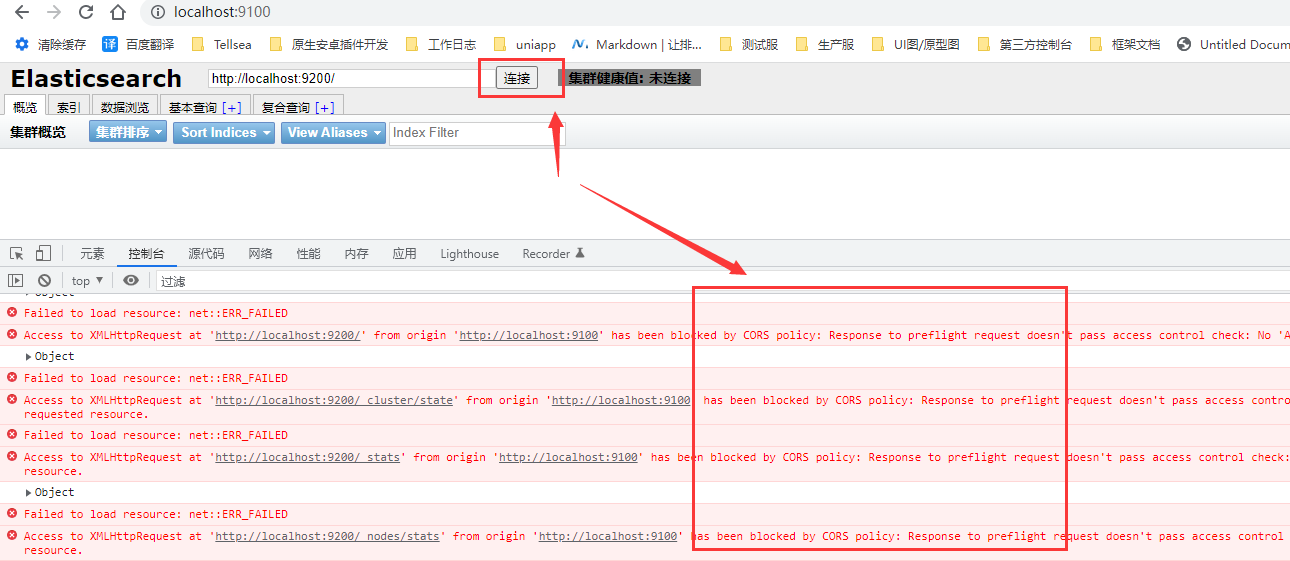Open DevTools 控制台 tab
Screen dimensions: 1290x561
(146, 254)
